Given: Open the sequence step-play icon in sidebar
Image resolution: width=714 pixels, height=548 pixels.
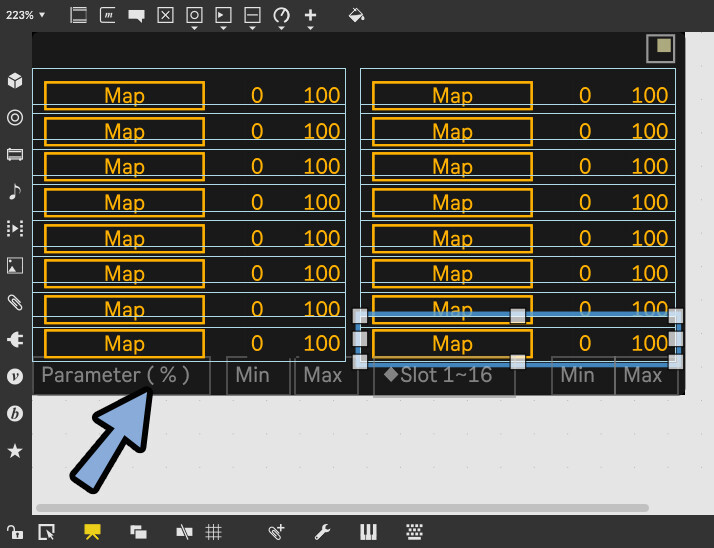Looking at the screenshot, I should [x=15, y=228].
